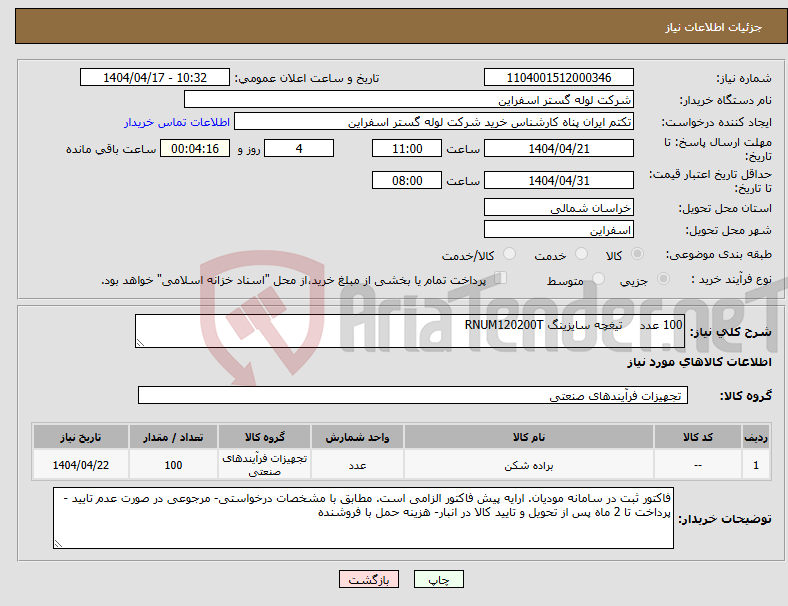The height and width of the screenshot is (606, 788).
Task: Click the remaining time field 00:04:16
Action: [195, 149]
